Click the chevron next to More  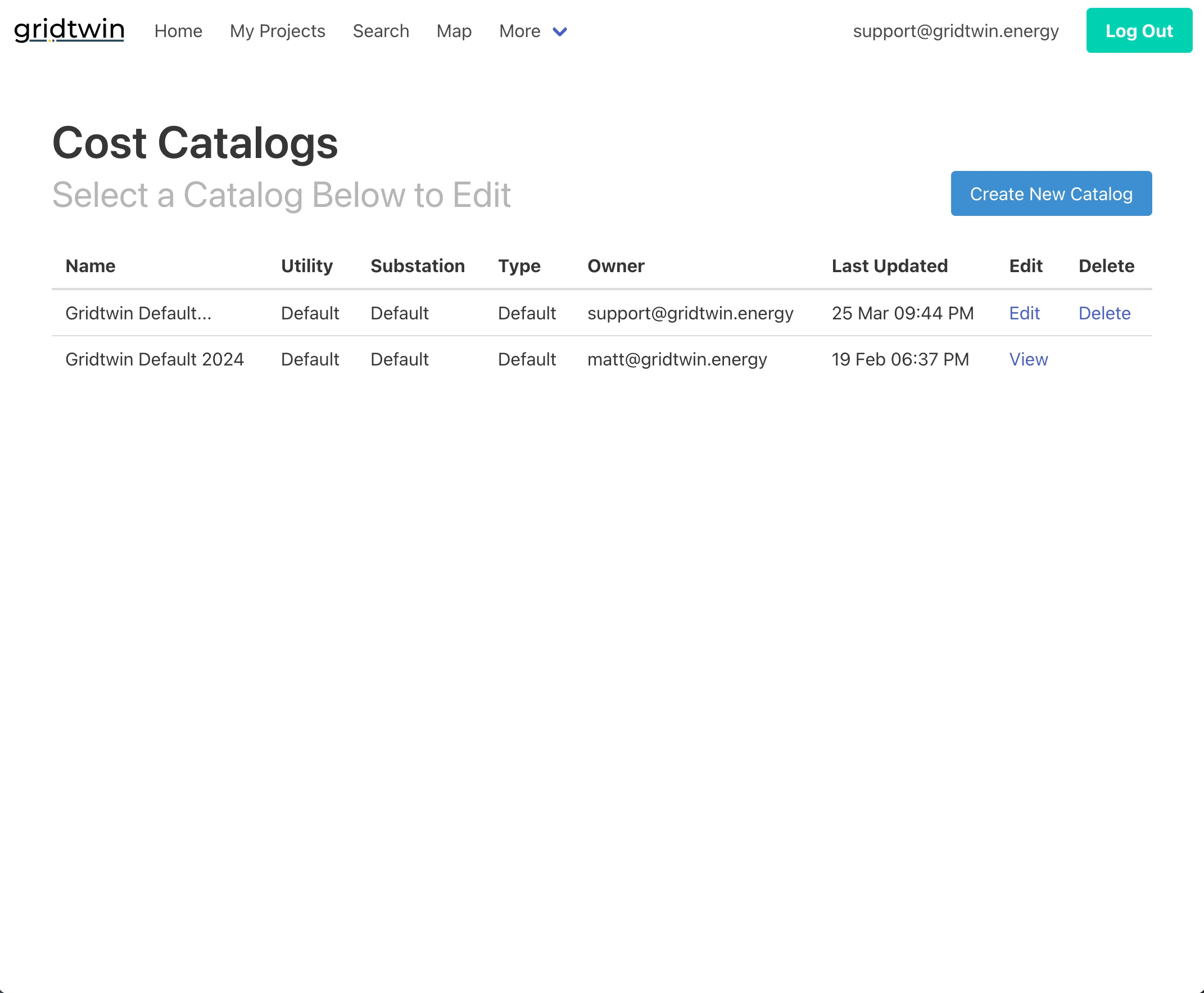tap(559, 33)
